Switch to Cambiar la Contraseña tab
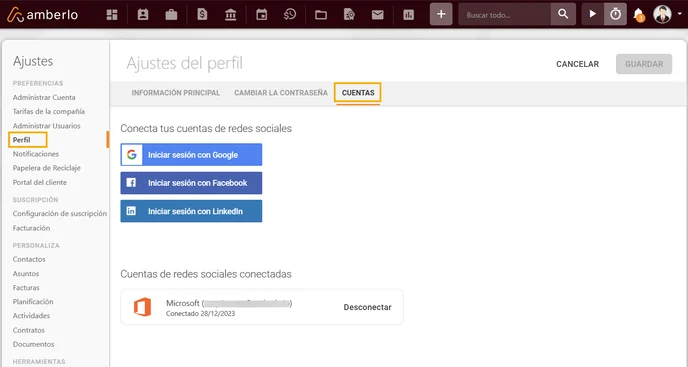This screenshot has width=688, height=367. 281,93
